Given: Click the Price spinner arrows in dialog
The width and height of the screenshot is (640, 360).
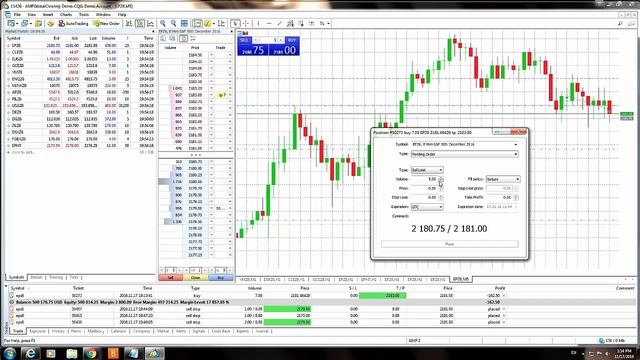Looking at the screenshot, I should point(441,188).
